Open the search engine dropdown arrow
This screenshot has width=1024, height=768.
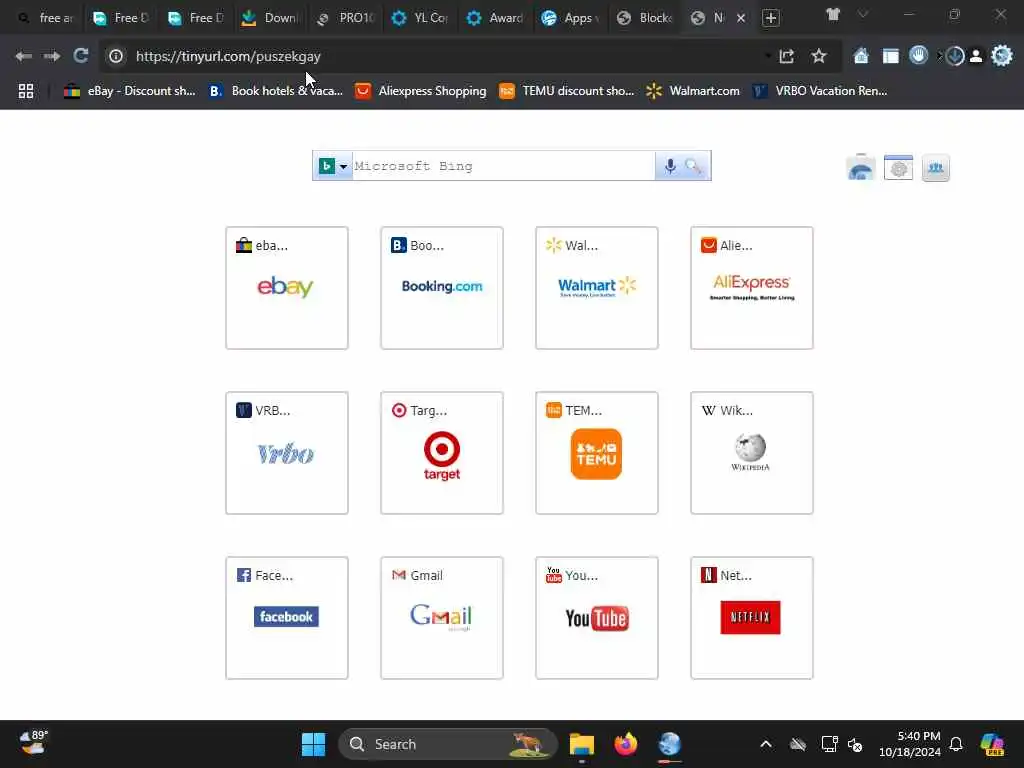pyautogui.click(x=344, y=167)
